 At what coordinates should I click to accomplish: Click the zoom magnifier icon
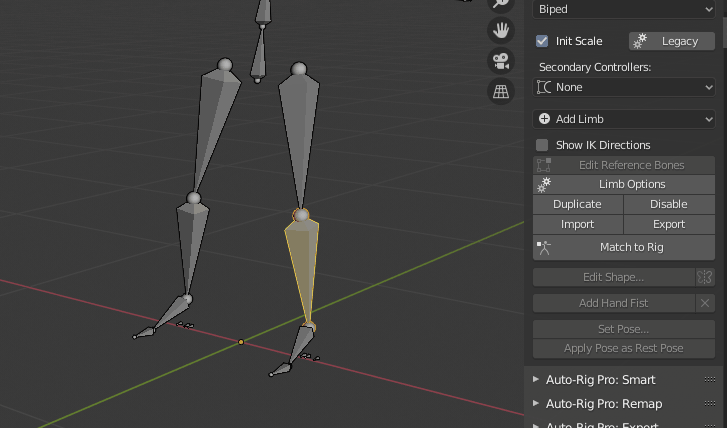[x=501, y=4]
